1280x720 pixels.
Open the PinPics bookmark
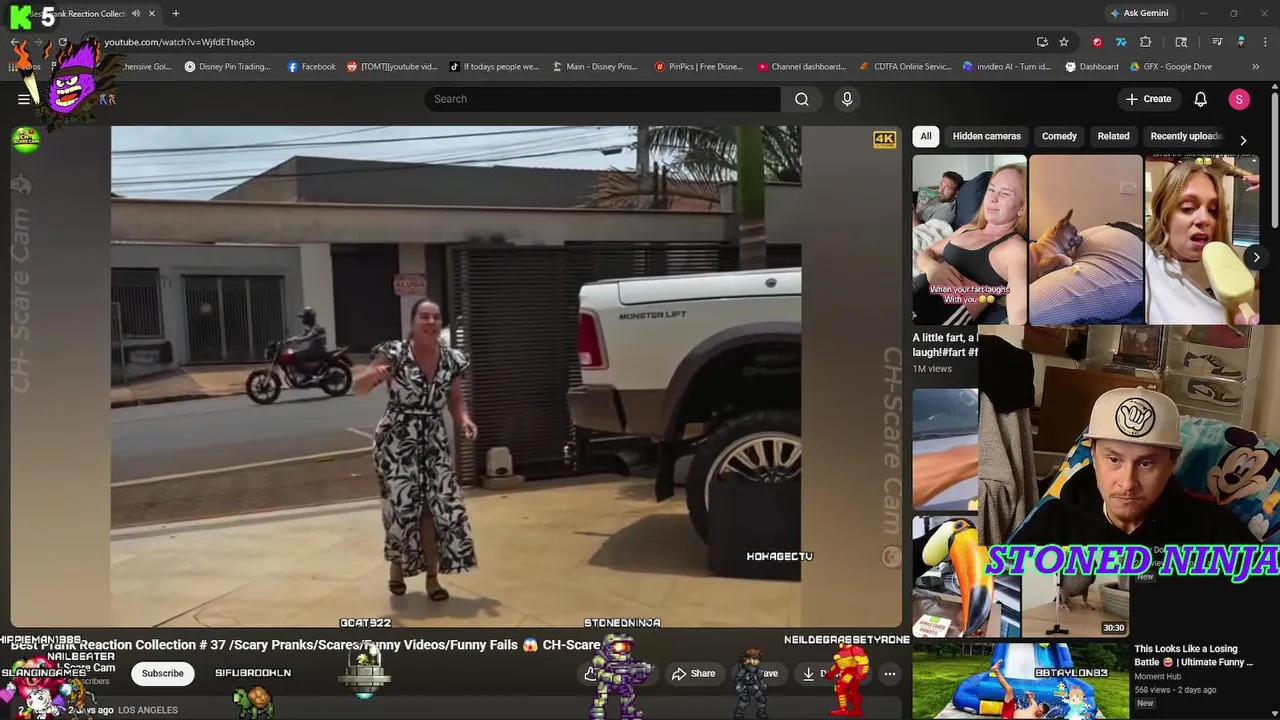pyautogui.click(x=699, y=67)
